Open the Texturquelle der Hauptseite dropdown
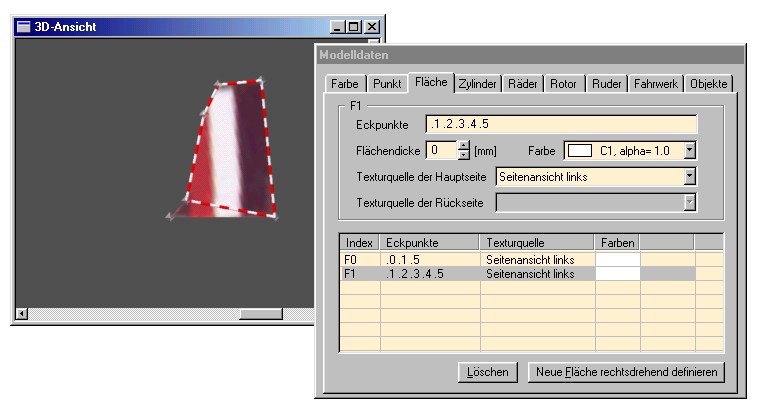This screenshot has height=408, width=758. click(x=689, y=177)
